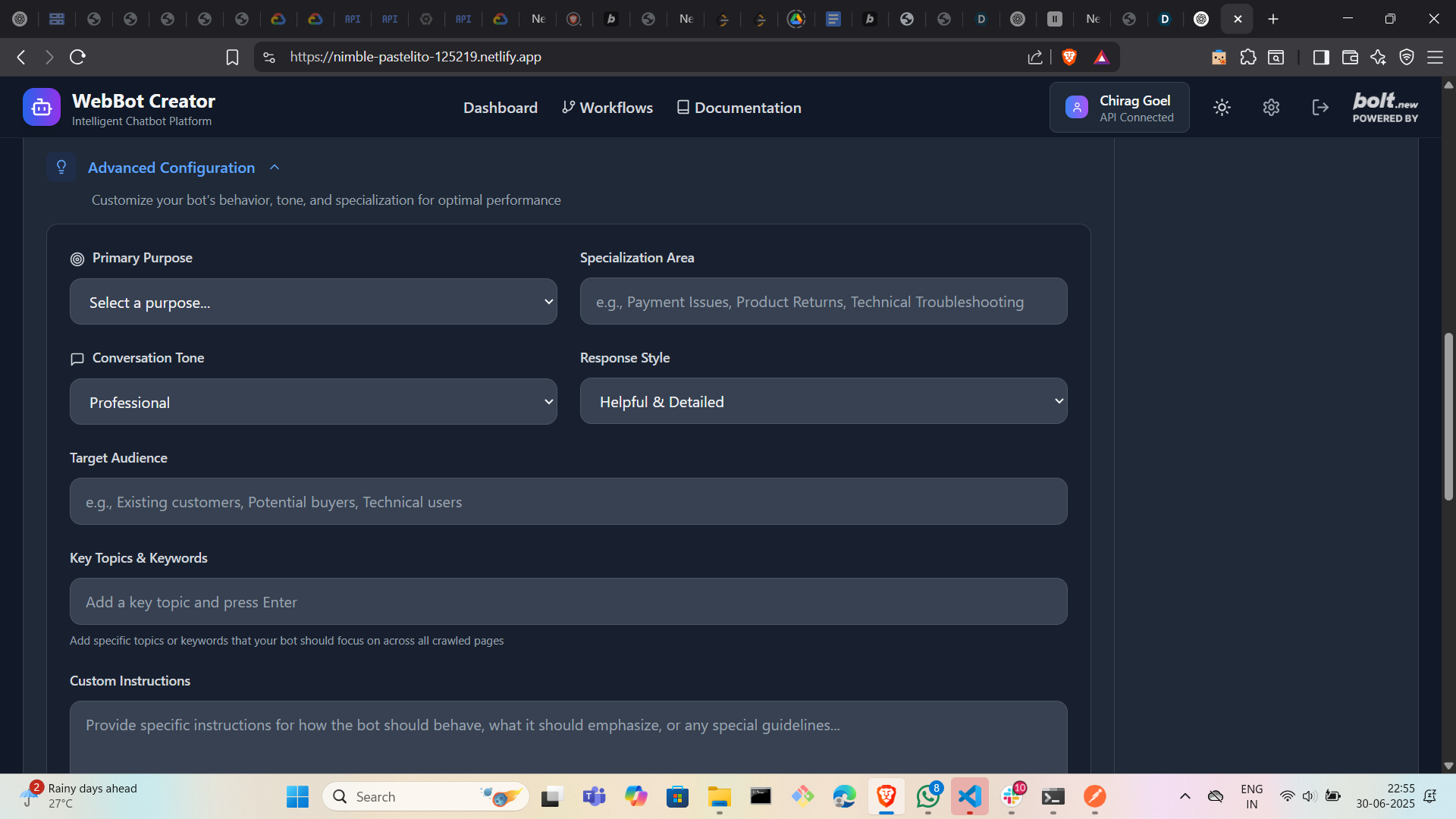Bookmark this page via bookmark icon
The image size is (1456, 819).
tap(232, 57)
